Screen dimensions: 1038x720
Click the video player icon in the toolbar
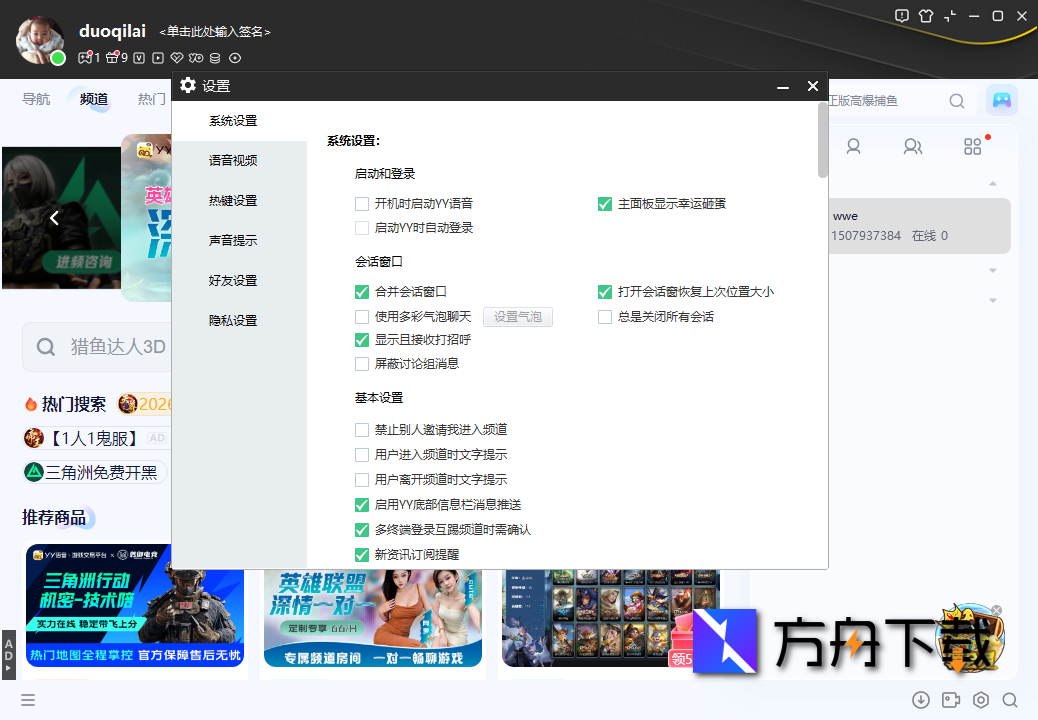tap(158, 58)
